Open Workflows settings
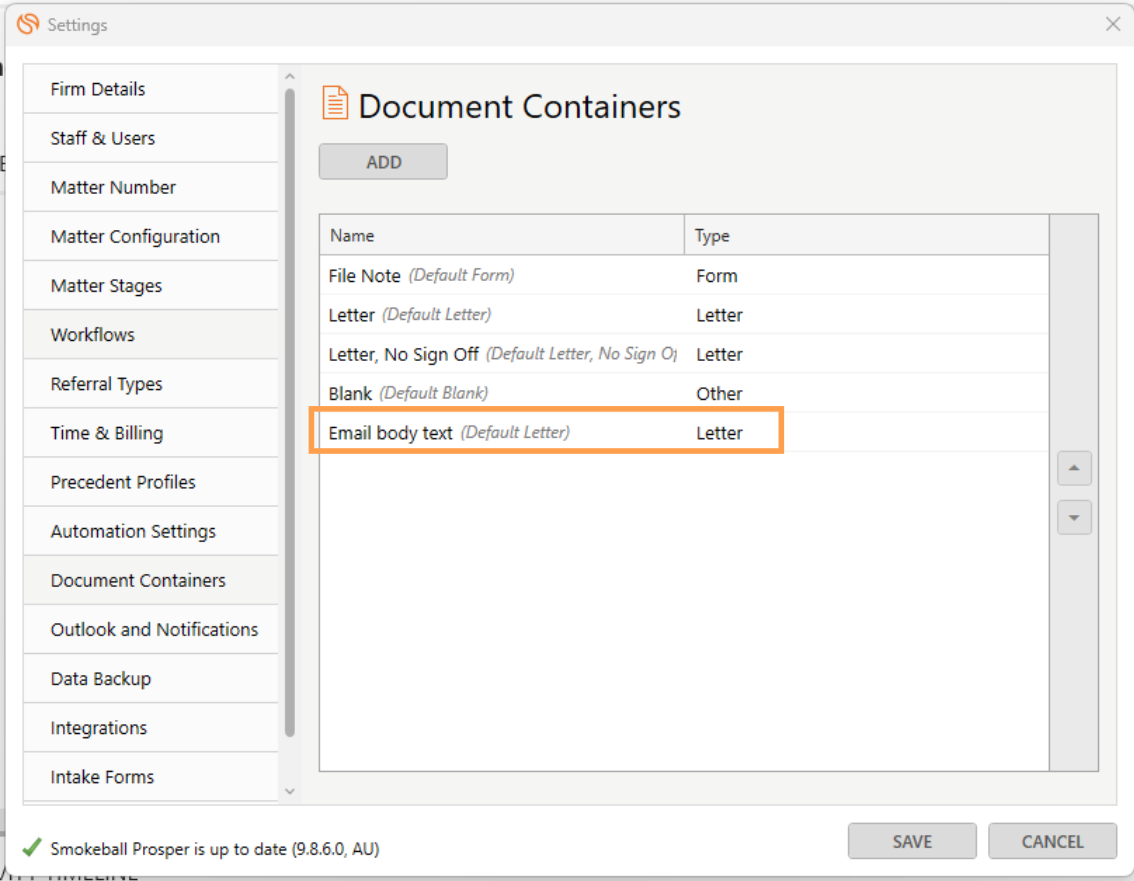The image size is (1134, 881). pos(150,335)
